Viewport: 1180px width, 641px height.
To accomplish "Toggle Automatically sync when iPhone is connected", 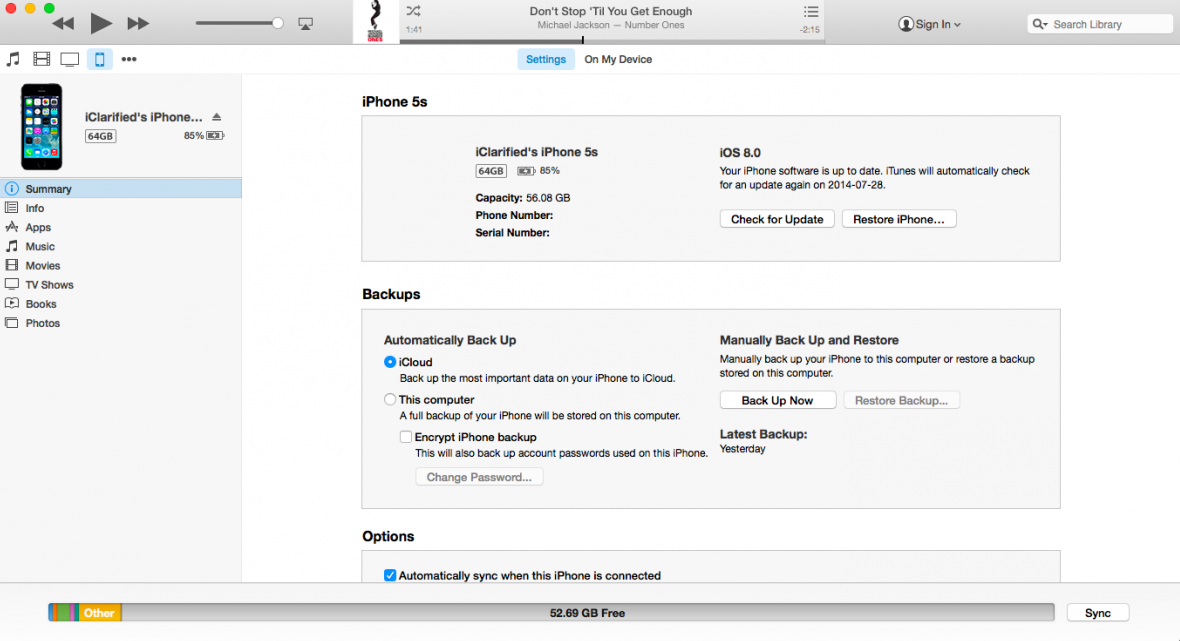I will [390, 576].
